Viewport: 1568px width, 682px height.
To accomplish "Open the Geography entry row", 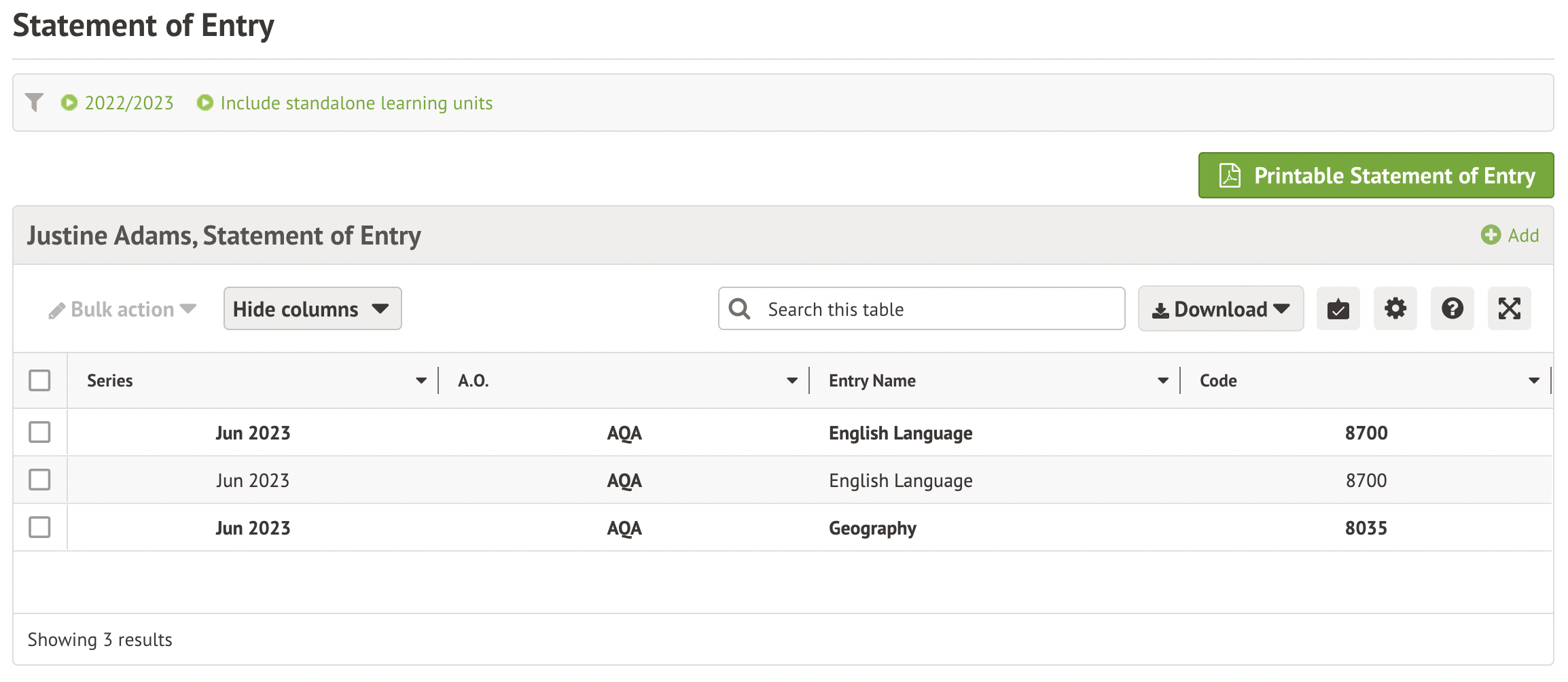I will [x=872, y=528].
